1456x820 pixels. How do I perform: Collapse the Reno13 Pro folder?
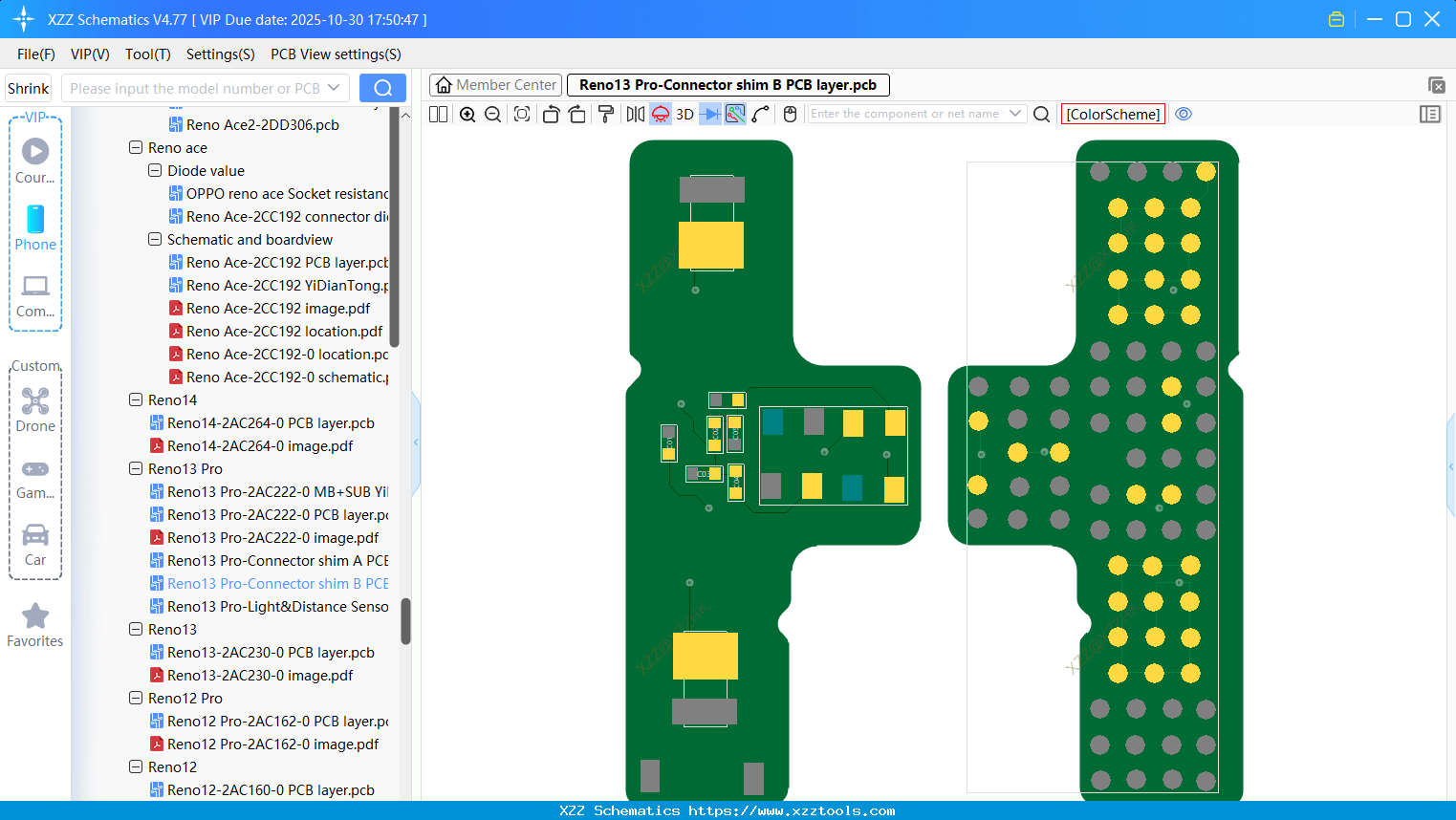click(x=136, y=469)
